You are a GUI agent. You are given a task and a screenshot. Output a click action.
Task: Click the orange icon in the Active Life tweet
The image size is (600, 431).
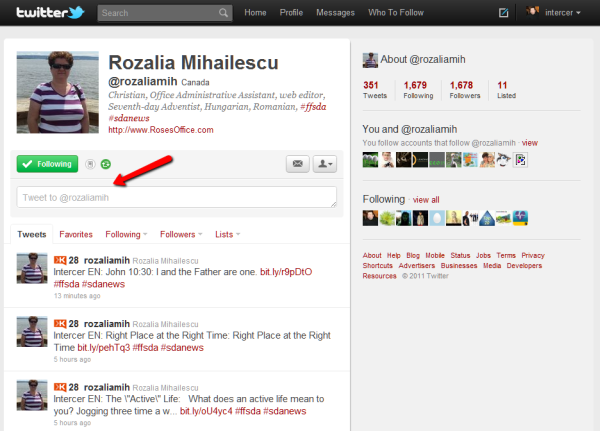pyautogui.click(x=60, y=387)
